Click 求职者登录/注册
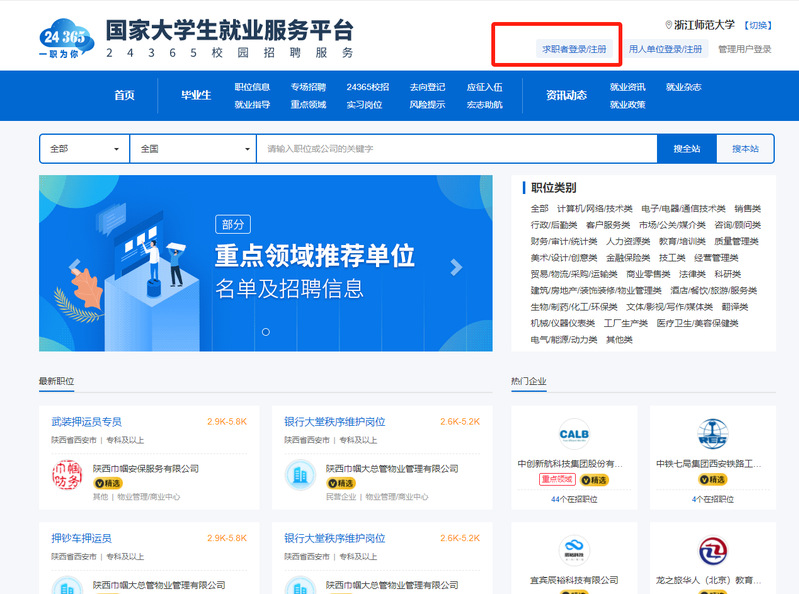 click(574, 49)
